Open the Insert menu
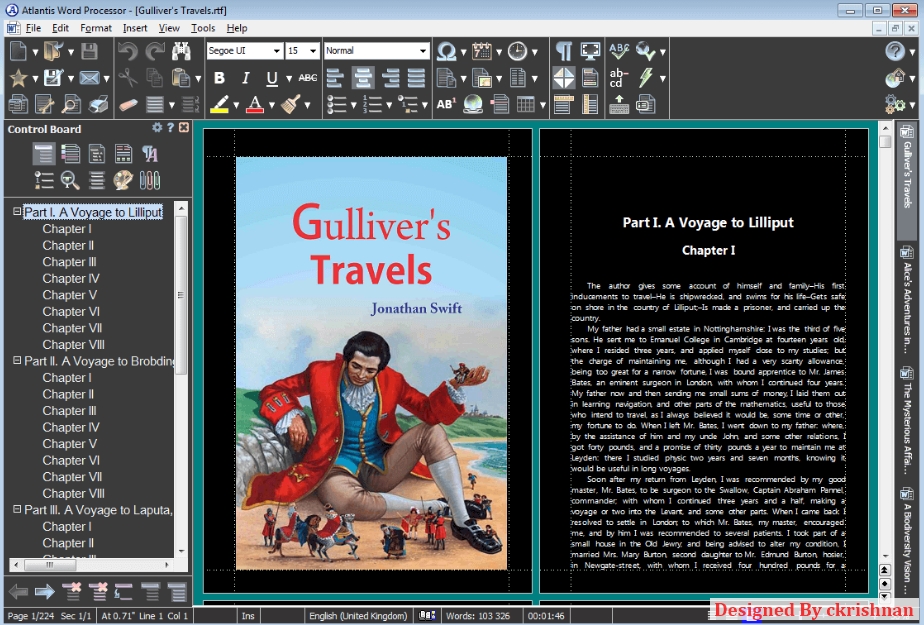The height and width of the screenshot is (625, 924). point(135,28)
